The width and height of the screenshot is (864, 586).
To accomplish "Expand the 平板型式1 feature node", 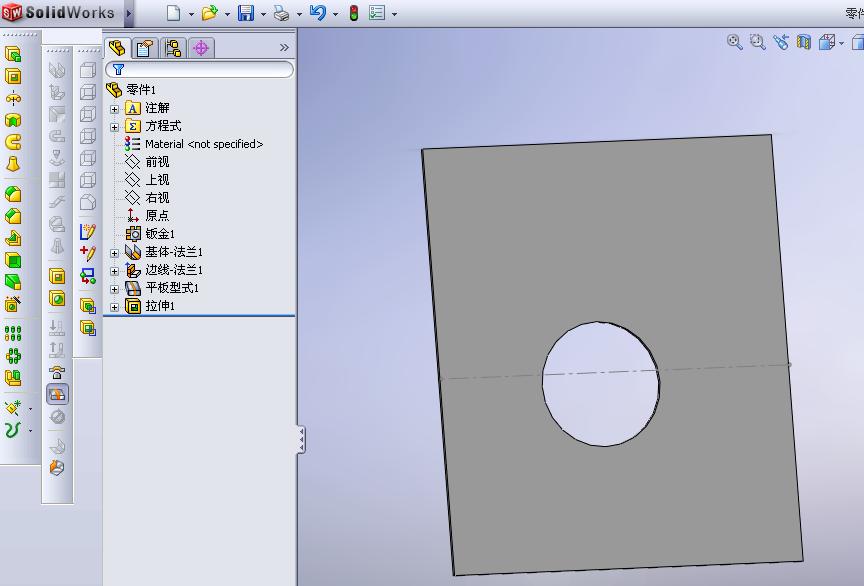I will [115, 289].
